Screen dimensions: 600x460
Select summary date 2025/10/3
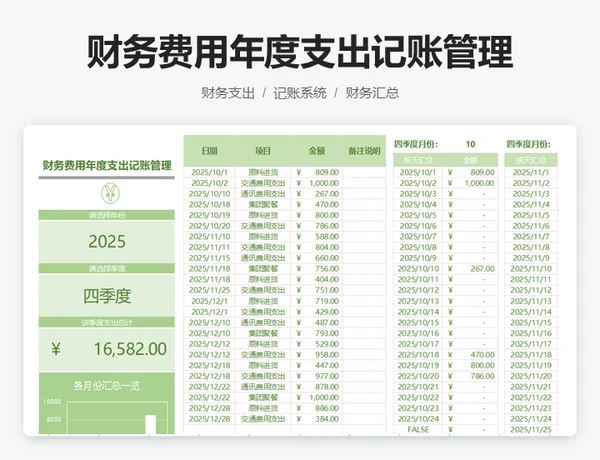[418, 194]
